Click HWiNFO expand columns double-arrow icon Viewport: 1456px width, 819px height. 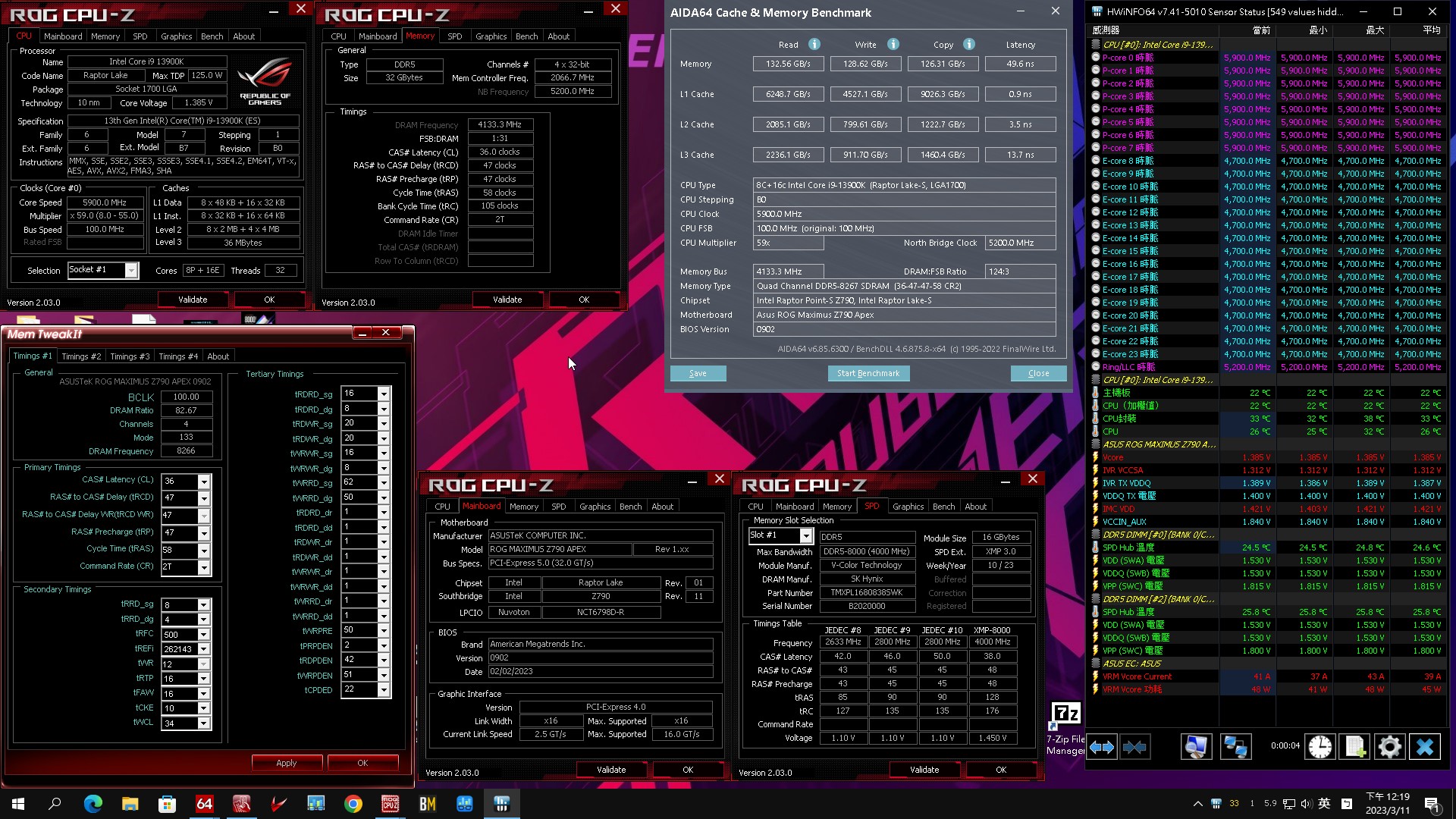(x=1102, y=748)
